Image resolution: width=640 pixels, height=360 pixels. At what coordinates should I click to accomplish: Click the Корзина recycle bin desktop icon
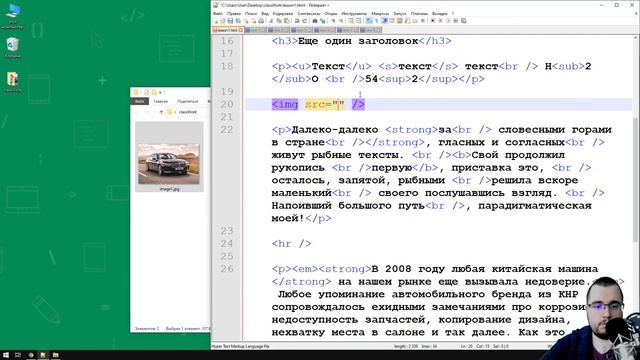(x=12, y=48)
